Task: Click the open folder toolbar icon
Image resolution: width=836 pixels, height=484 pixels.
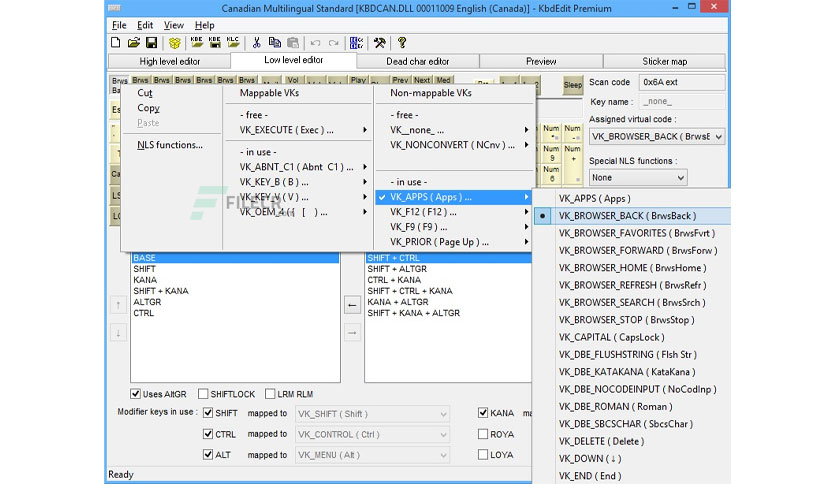Action: point(134,43)
